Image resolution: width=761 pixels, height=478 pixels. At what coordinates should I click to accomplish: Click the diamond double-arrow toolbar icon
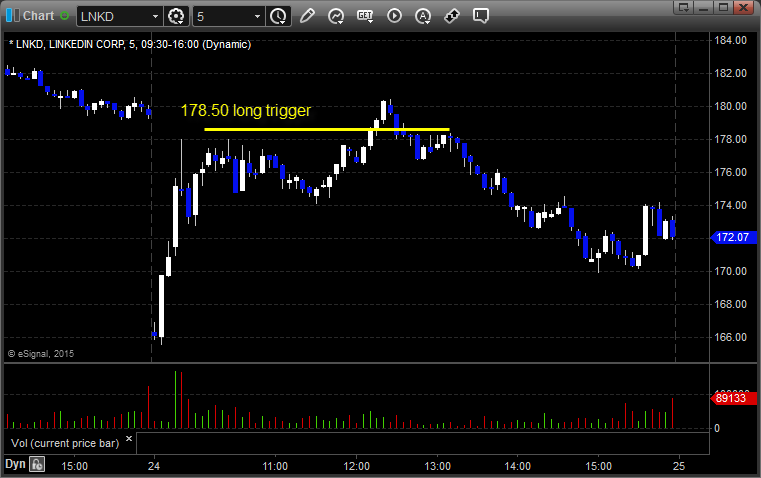pyautogui.click(x=452, y=16)
